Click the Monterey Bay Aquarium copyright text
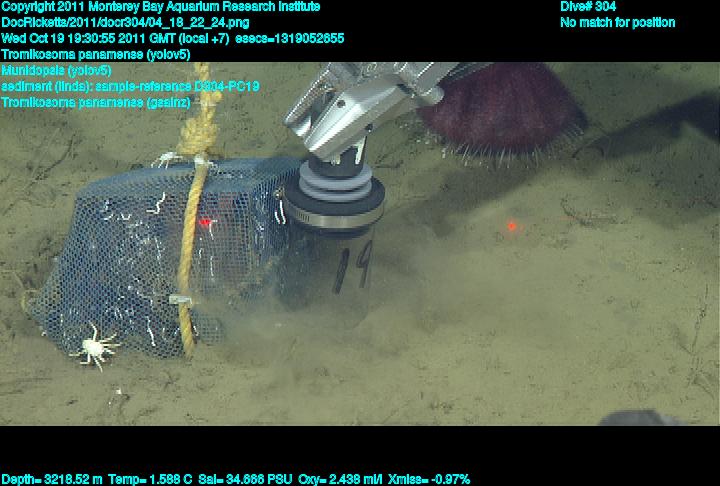 click(x=161, y=7)
